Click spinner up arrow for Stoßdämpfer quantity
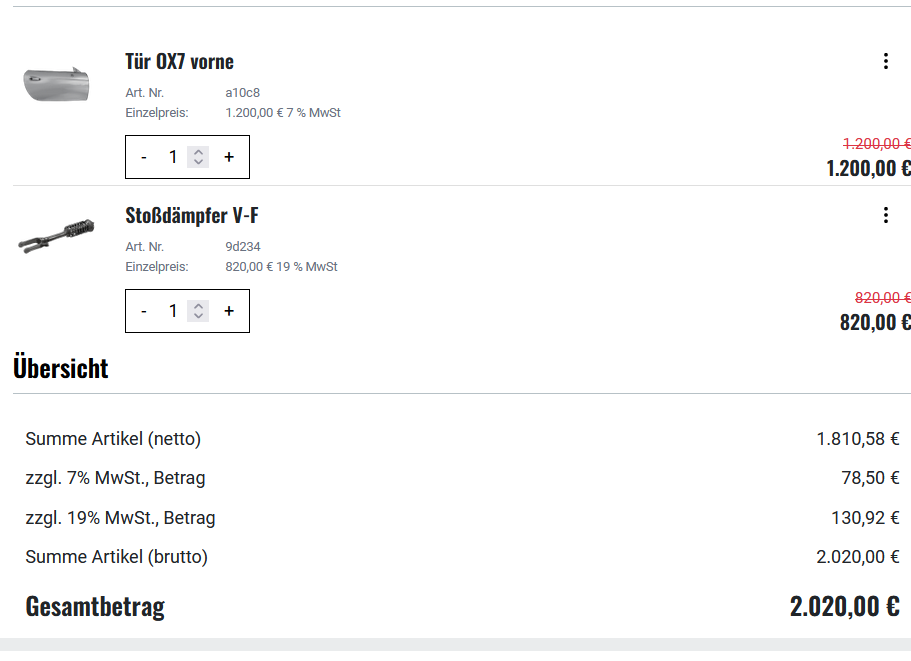This screenshot has width=911, height=661. pyautogui.click(x=198, y=306)
